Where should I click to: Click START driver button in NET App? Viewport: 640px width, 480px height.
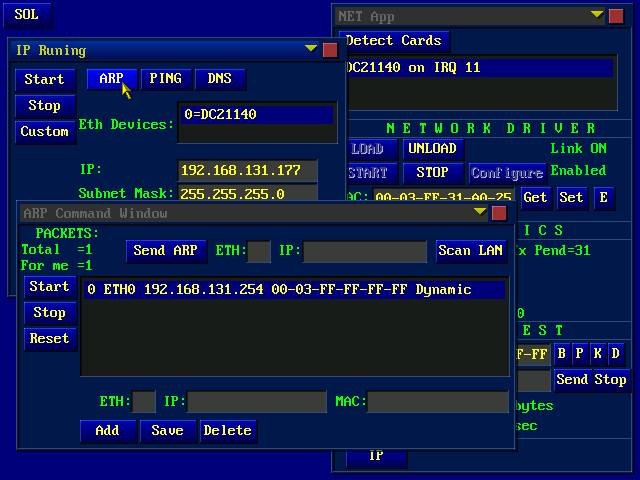pos(372,173)
